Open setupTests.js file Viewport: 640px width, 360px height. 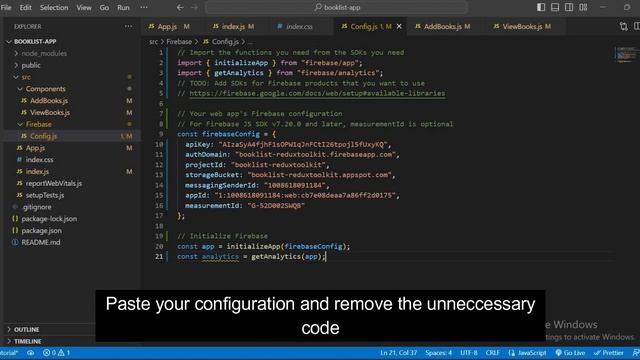pyautogui.click(x=45, y=196)
